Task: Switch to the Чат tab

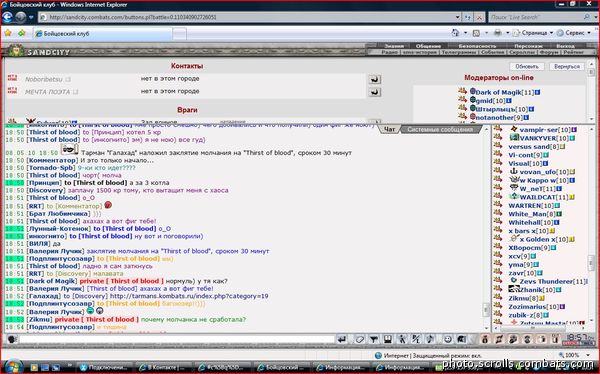Action: pos(389,129)
